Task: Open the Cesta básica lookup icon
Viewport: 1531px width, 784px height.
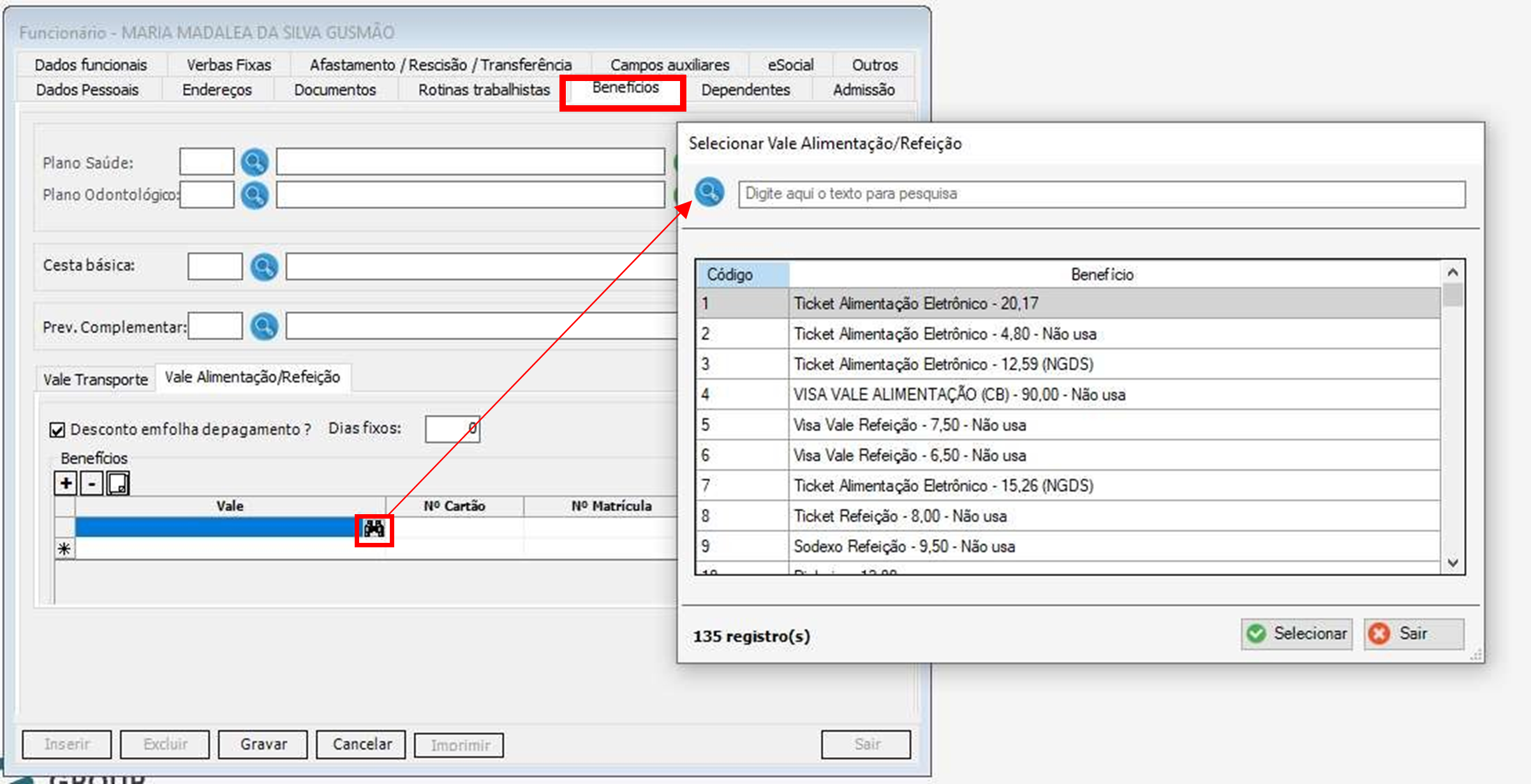Action: pos(264,267)
